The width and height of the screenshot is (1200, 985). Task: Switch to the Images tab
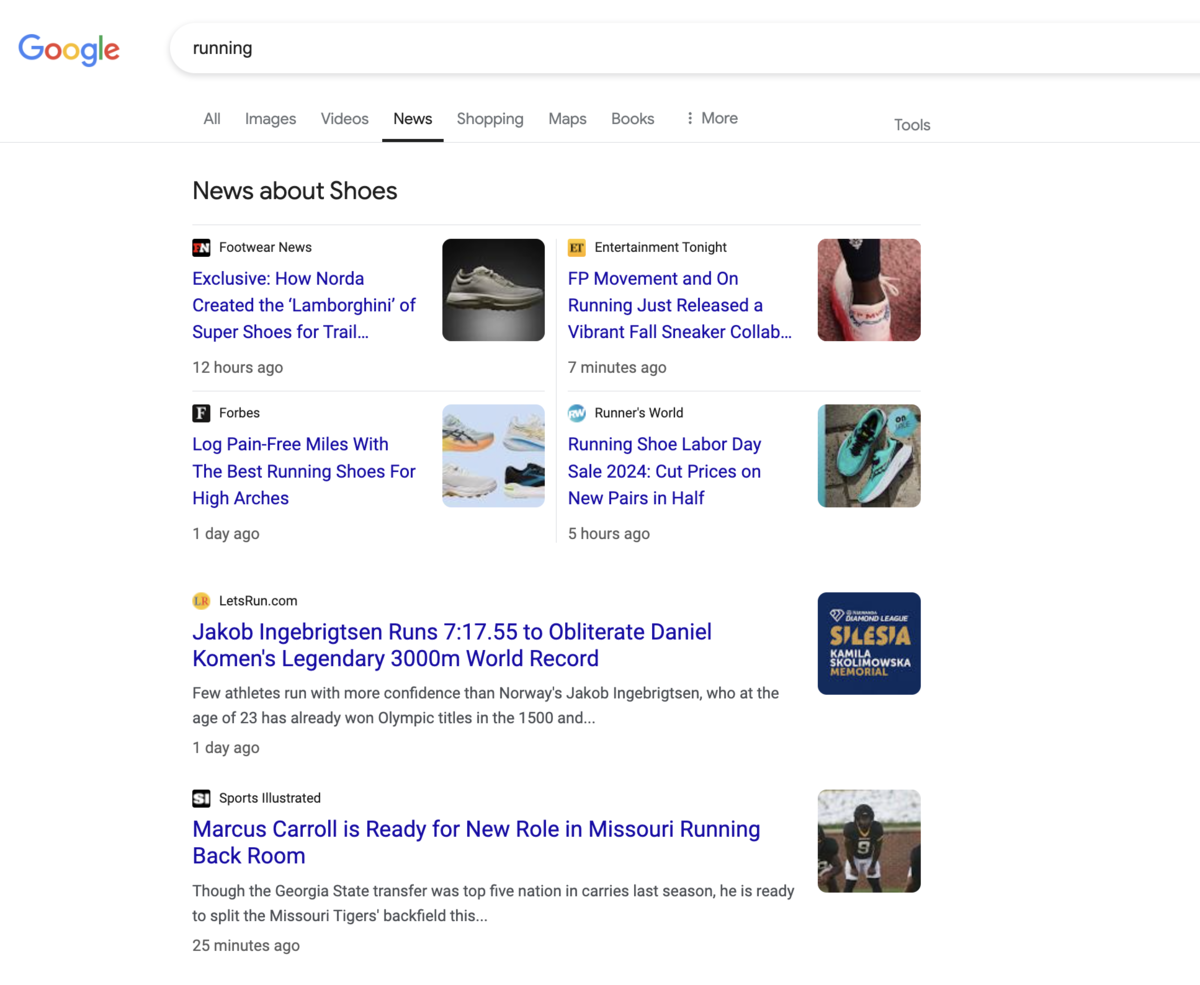[270, 118]
